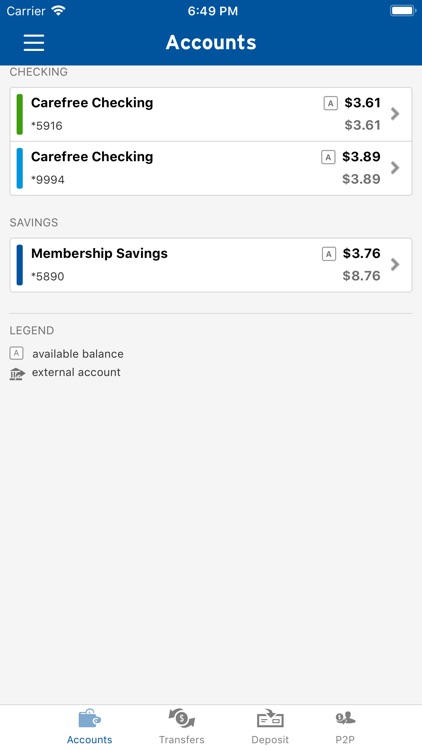The image size is (422, 750).
Task: Click the $8.76 savings current balance
Action: click(362, 276)
